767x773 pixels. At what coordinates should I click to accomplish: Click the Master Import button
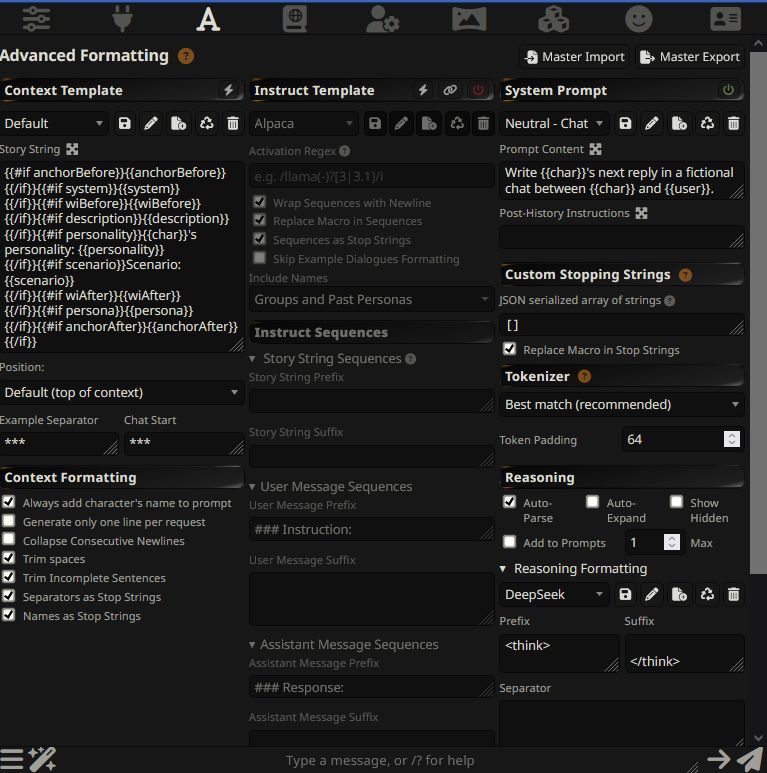[x=575, y=57]
